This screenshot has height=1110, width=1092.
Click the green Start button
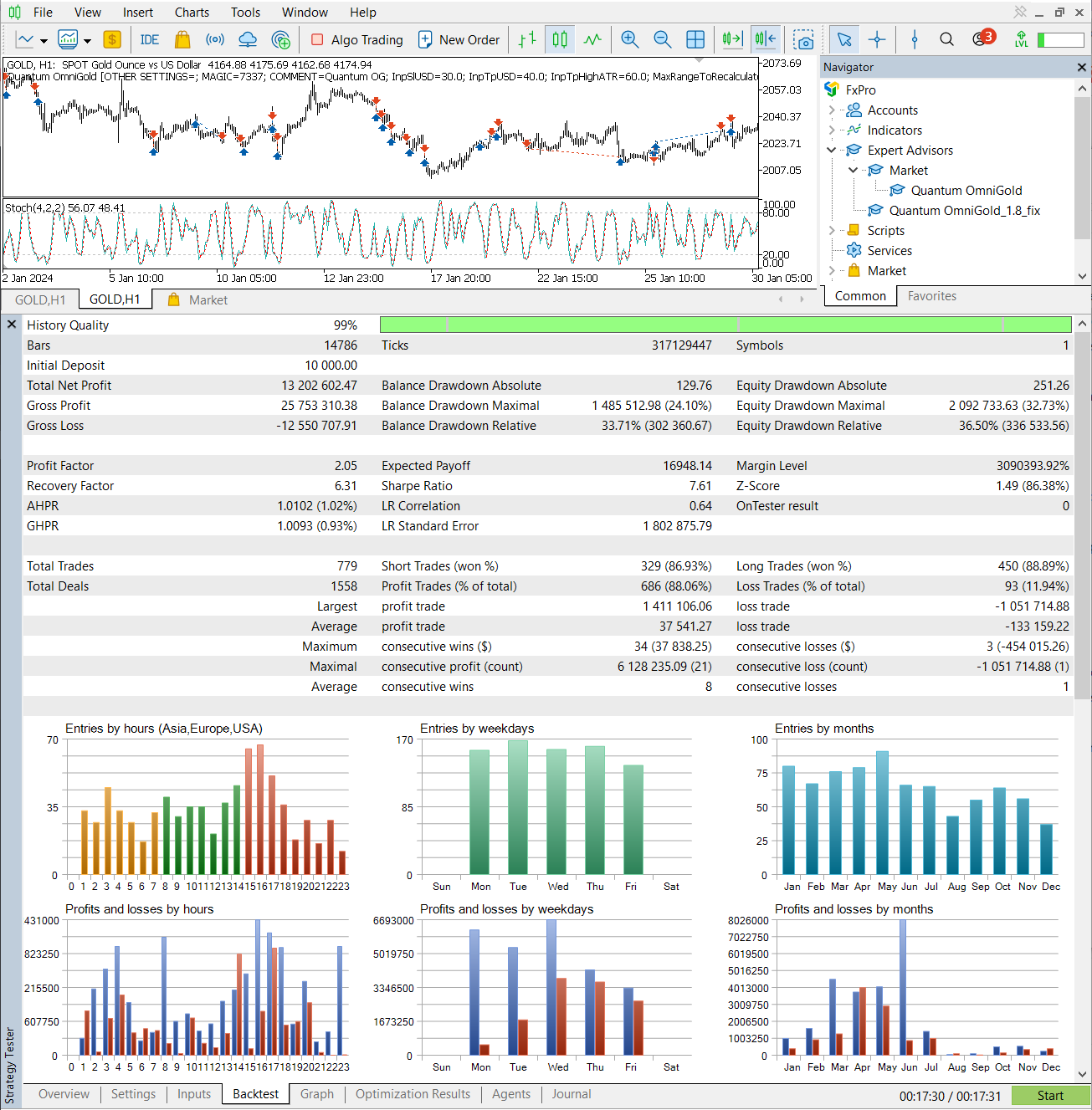(1050, 1096)
